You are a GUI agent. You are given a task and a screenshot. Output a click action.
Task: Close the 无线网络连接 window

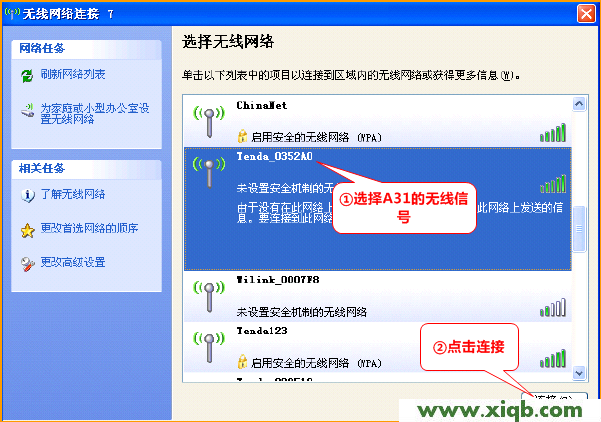[x=586, y=14]
